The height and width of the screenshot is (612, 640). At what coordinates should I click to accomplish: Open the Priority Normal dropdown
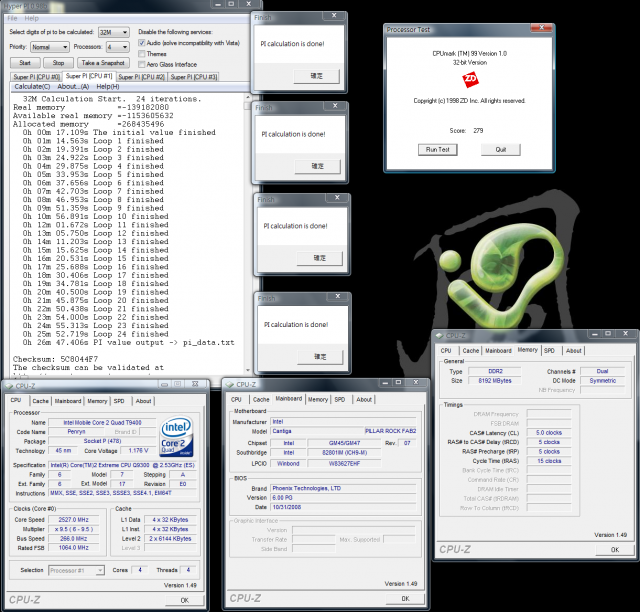point(50,47)
